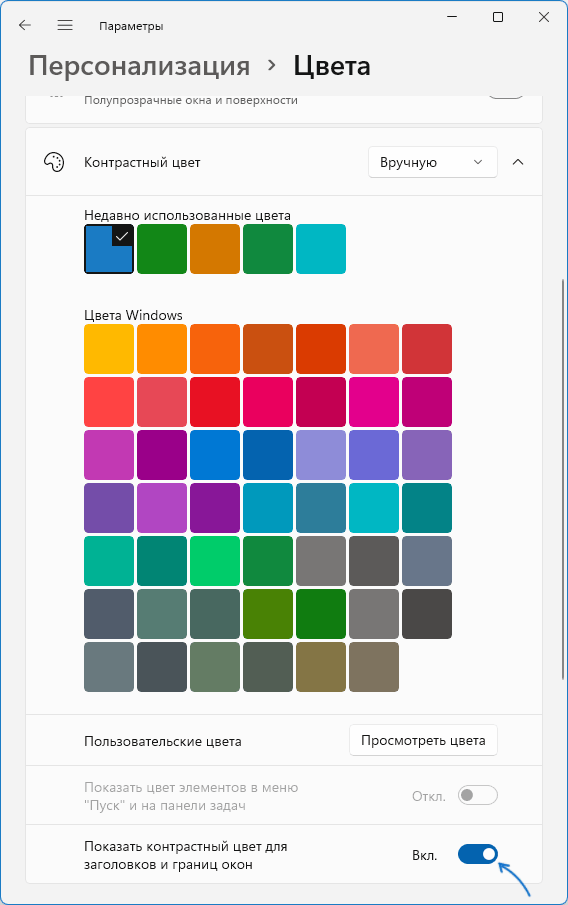
Task: Maximize the Параметры window
Action: tap(498, 17)
